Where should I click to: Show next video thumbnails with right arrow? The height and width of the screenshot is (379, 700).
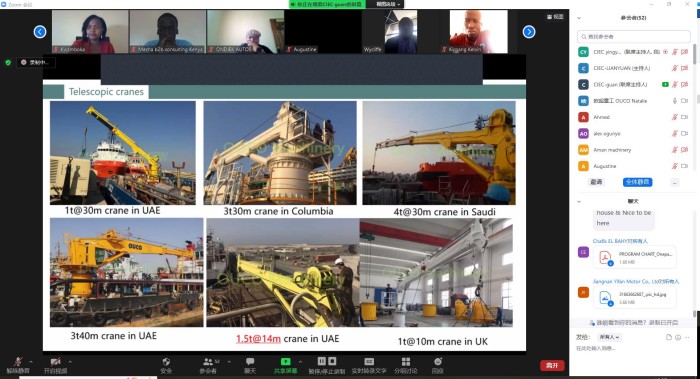[529, 32]
